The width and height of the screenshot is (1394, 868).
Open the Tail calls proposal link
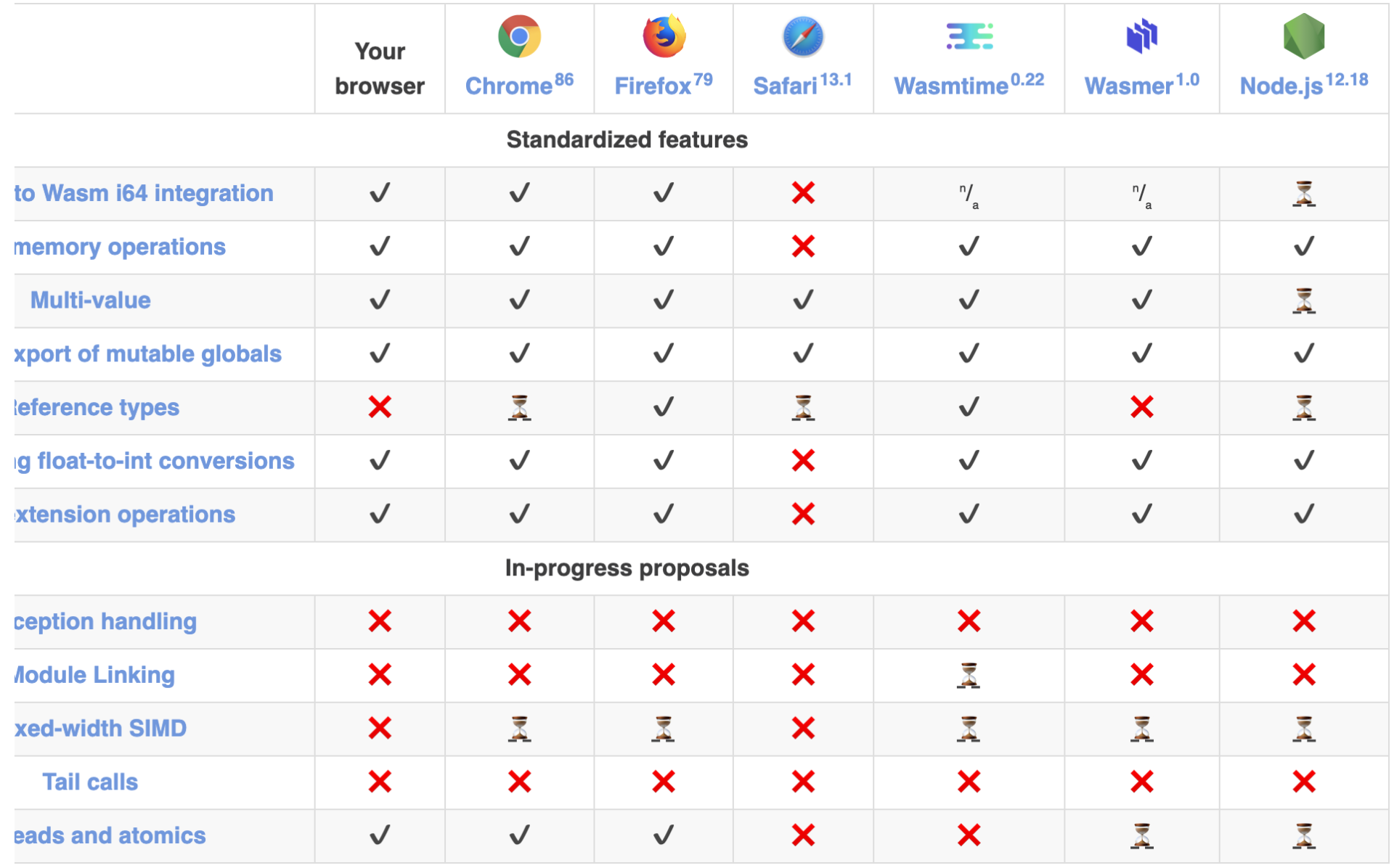[x=90, y=782]
